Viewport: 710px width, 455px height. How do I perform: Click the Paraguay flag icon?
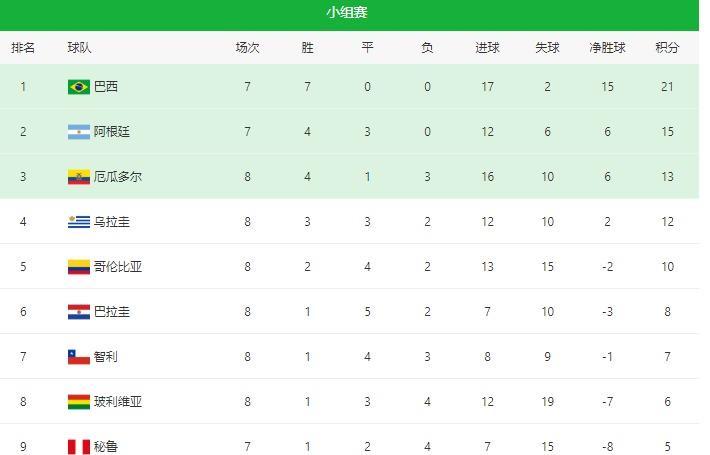pyautogui.click(x=79, y=311)
